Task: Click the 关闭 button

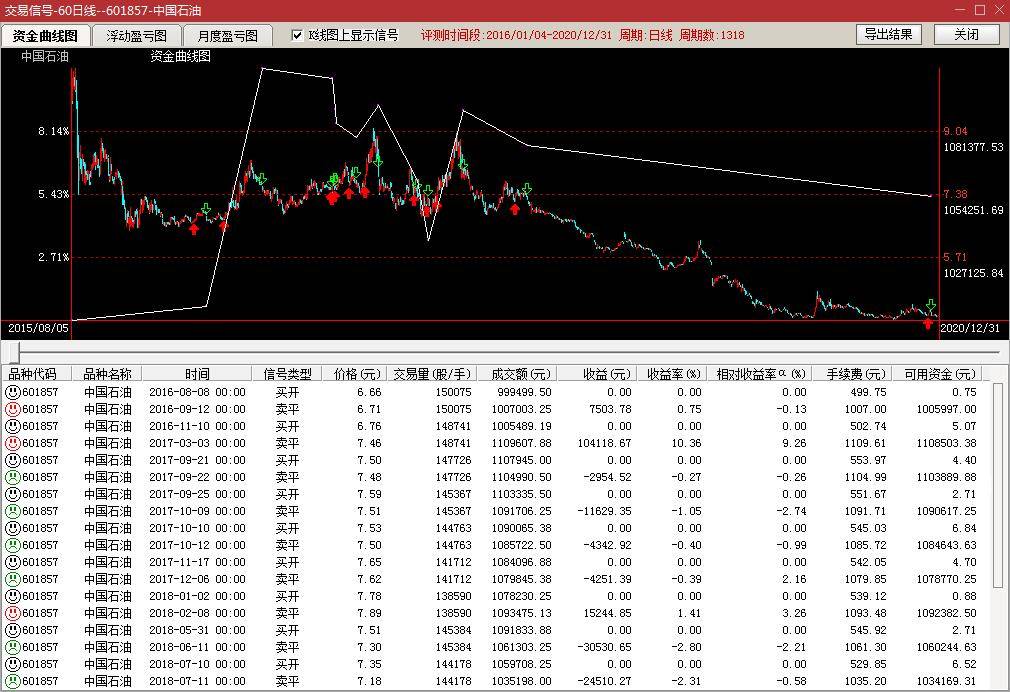Action: (x=966, y=34)
